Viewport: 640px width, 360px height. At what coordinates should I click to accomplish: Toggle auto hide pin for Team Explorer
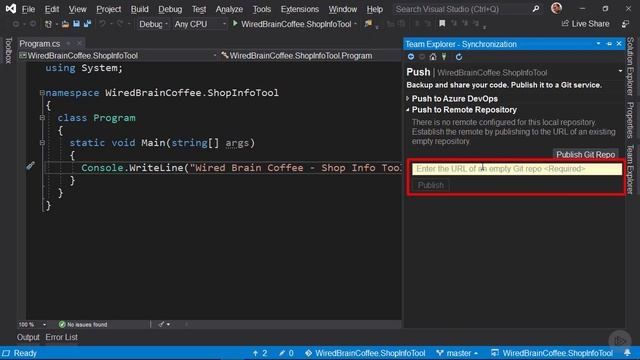(x=609, y=44)
